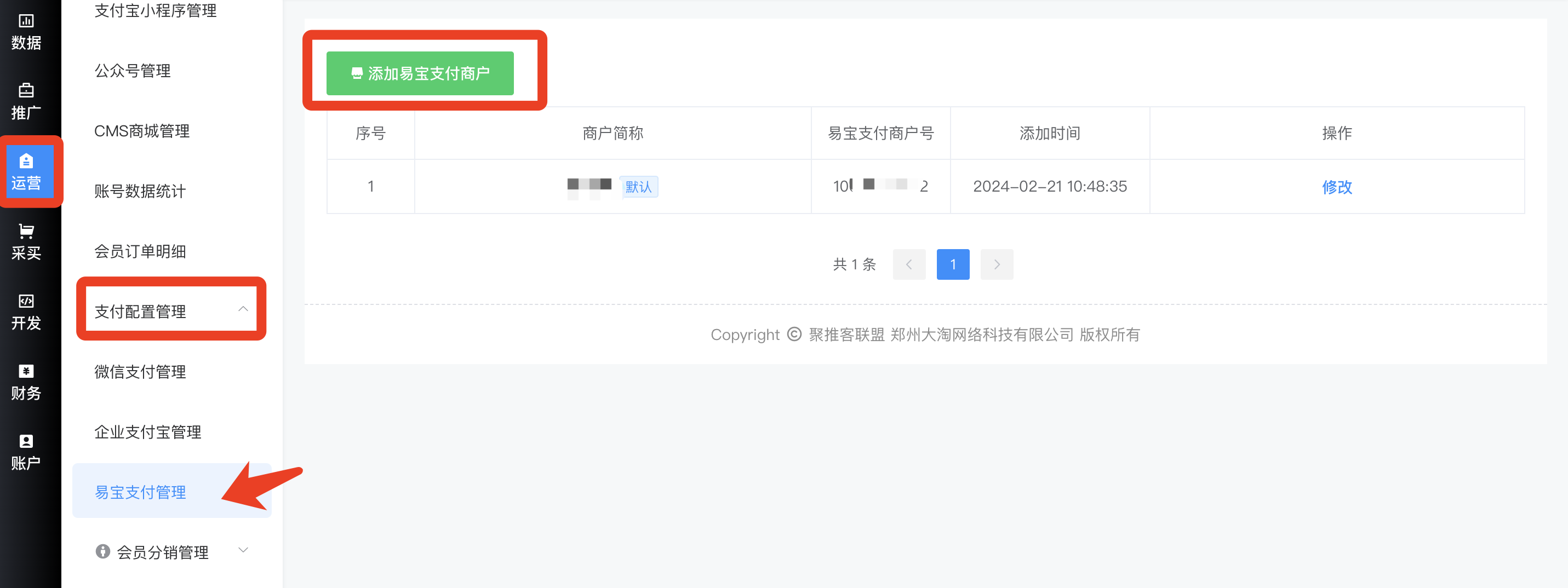Viewport: 1568px width, 588px height.
Task: Open the 账户 account section
Action: 26,452
